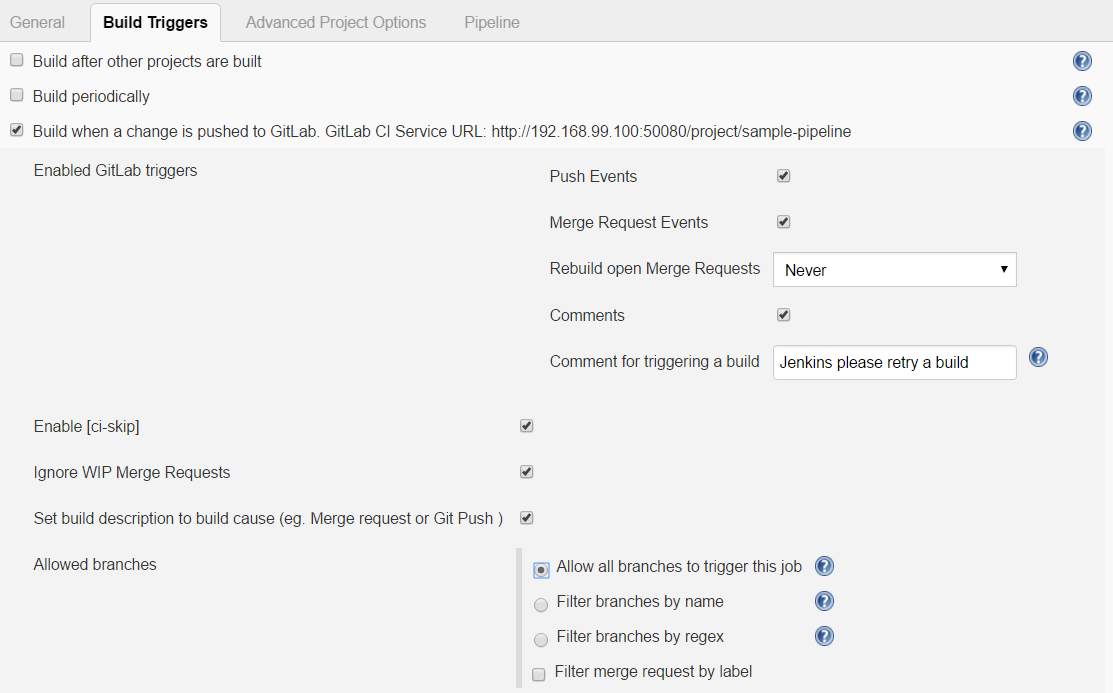
Task: Enable Build after other projects are built
Action: coord(16,60)
